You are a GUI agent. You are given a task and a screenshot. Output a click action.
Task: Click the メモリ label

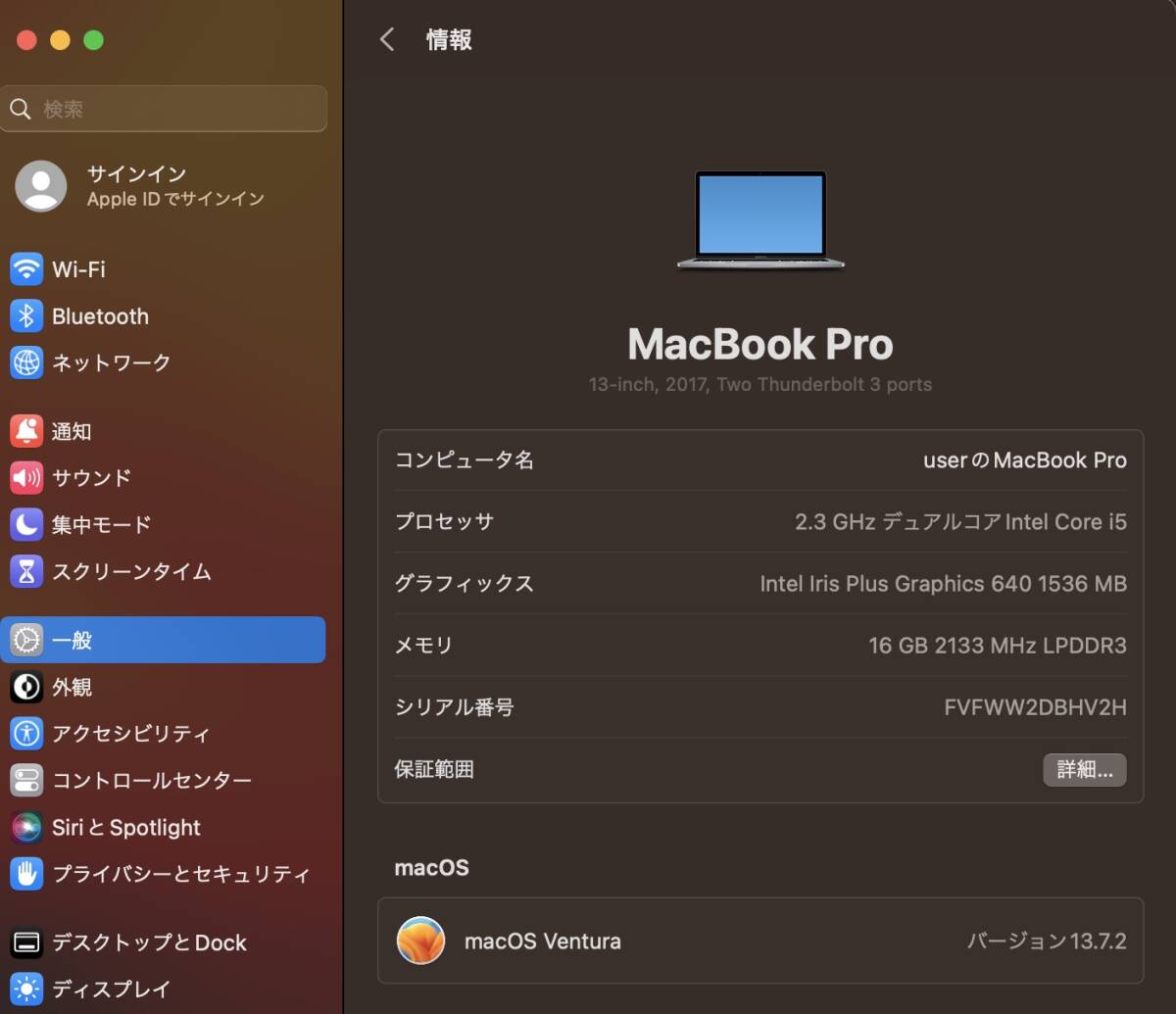tap(423, 645)
